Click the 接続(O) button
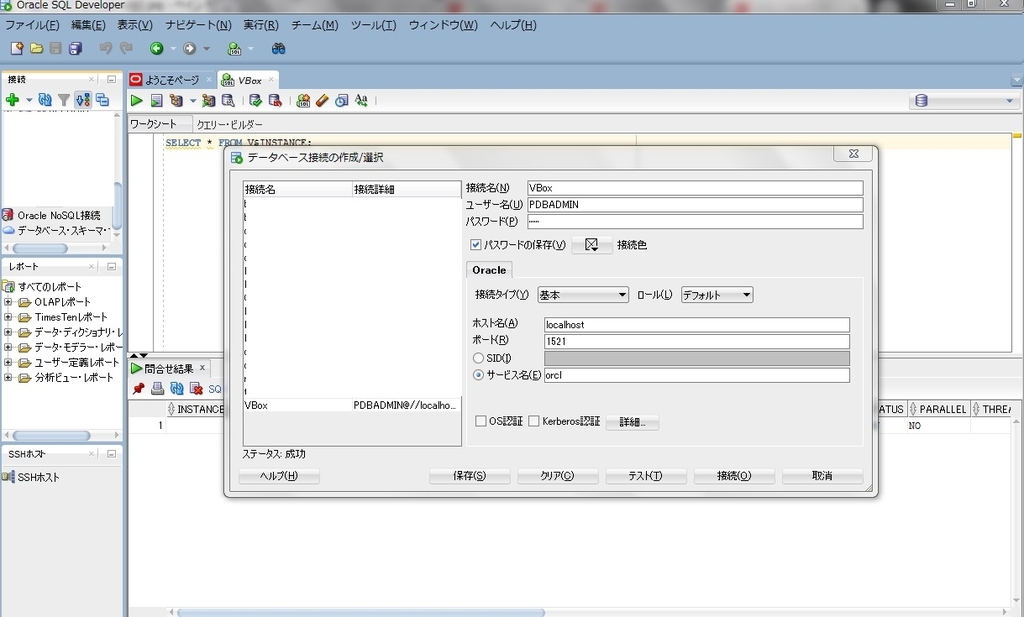This screenshot has width=1024, height=617. coord(734,476)
